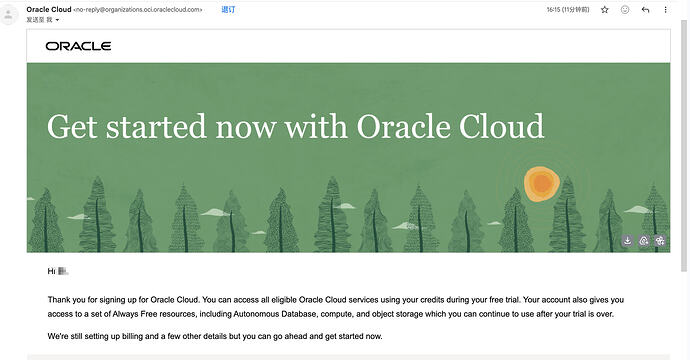Reply to the Oracle Cloud email
The width and height of the screenshot is (690, 360).
[x=646, y=10]
